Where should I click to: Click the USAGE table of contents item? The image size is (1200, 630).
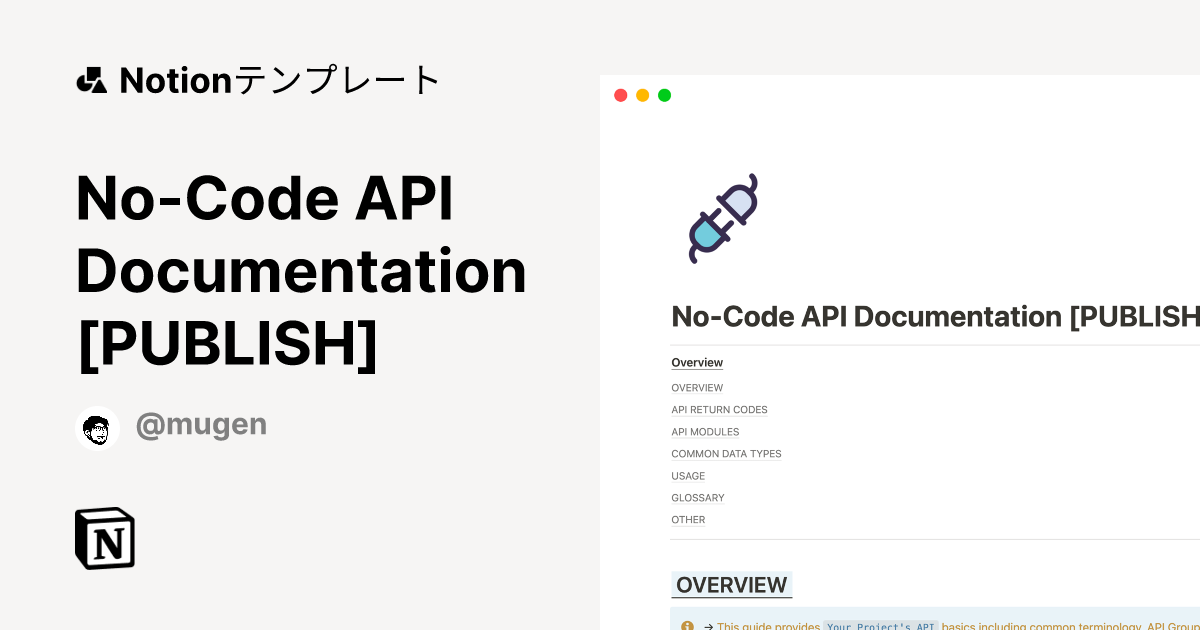(688, 476)
